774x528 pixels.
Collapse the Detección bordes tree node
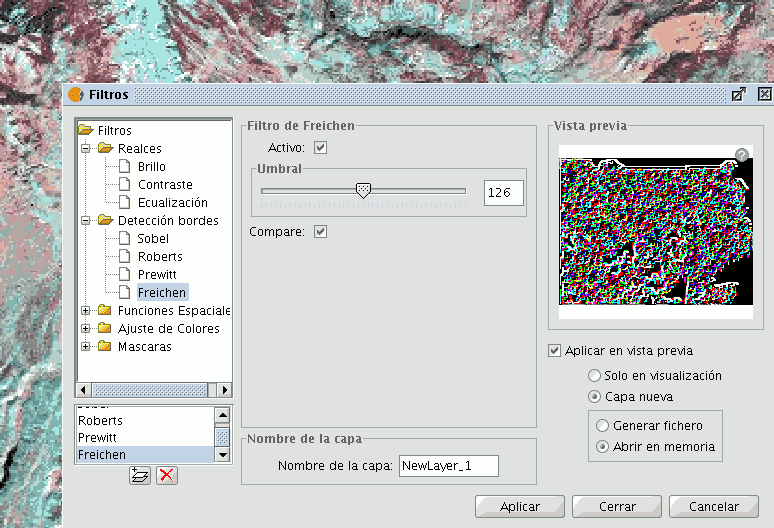[86, 220]
